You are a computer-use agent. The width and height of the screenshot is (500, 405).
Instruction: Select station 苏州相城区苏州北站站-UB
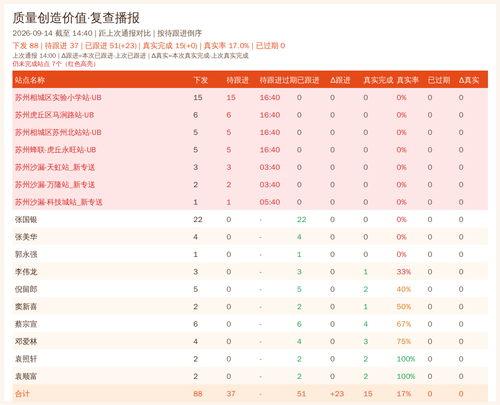58,132
